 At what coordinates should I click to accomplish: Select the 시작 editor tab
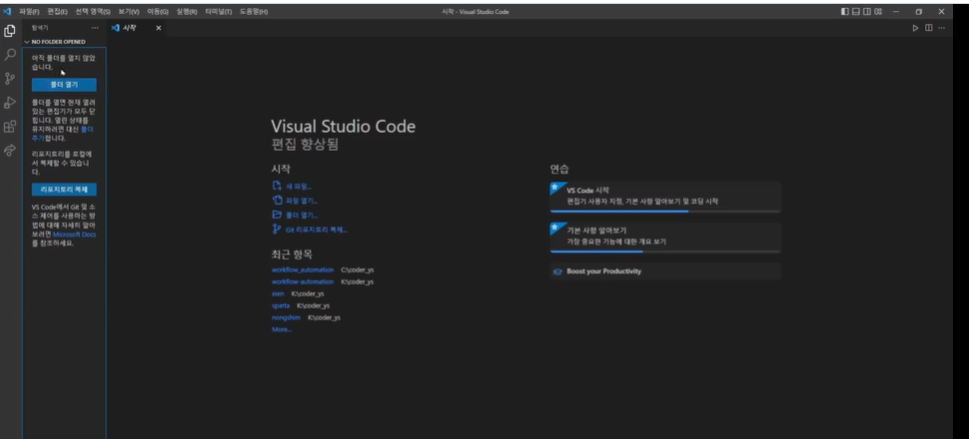(x=137, y=28)
